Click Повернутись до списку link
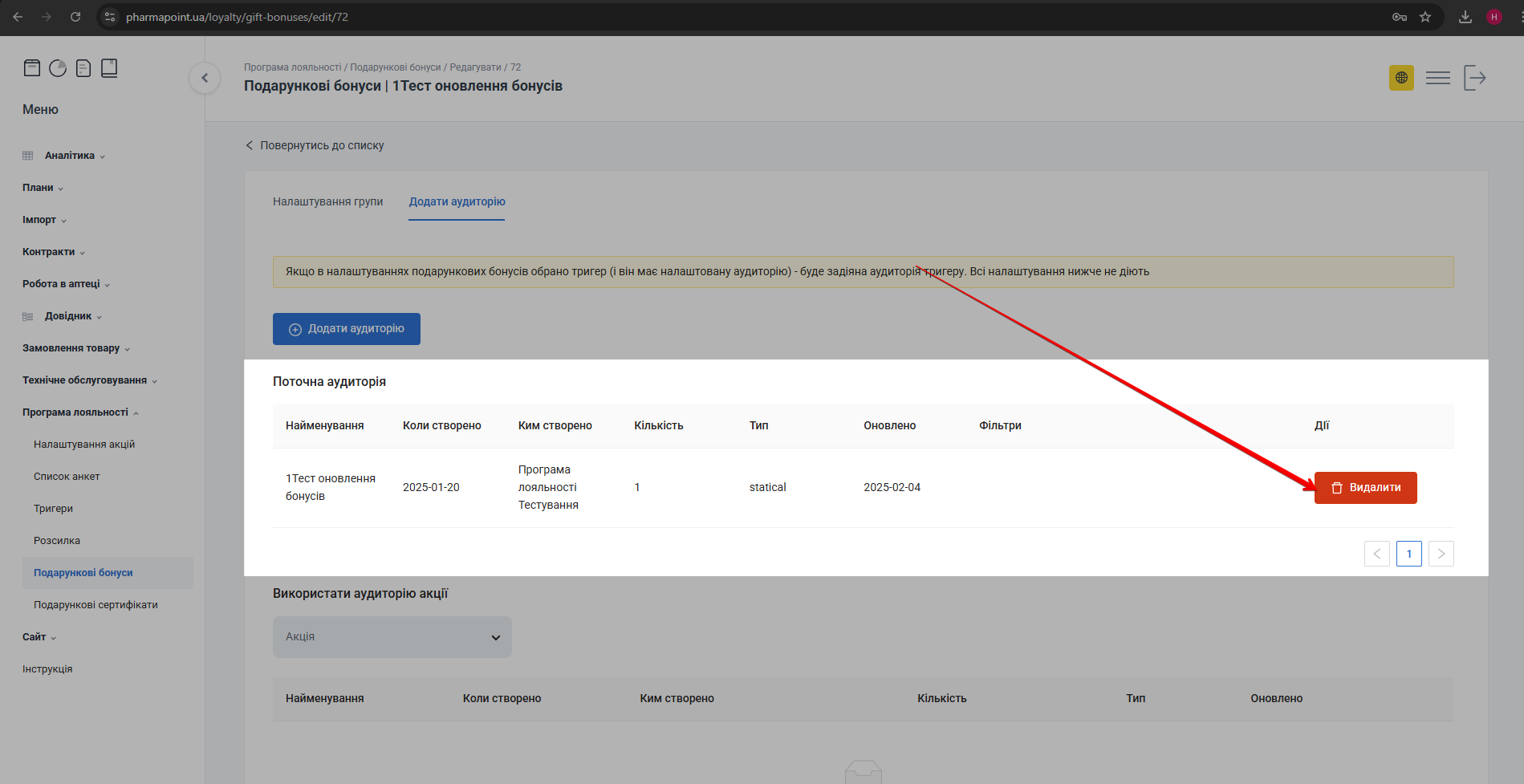This screenshot has width=1524, height=784. [315, 145]
